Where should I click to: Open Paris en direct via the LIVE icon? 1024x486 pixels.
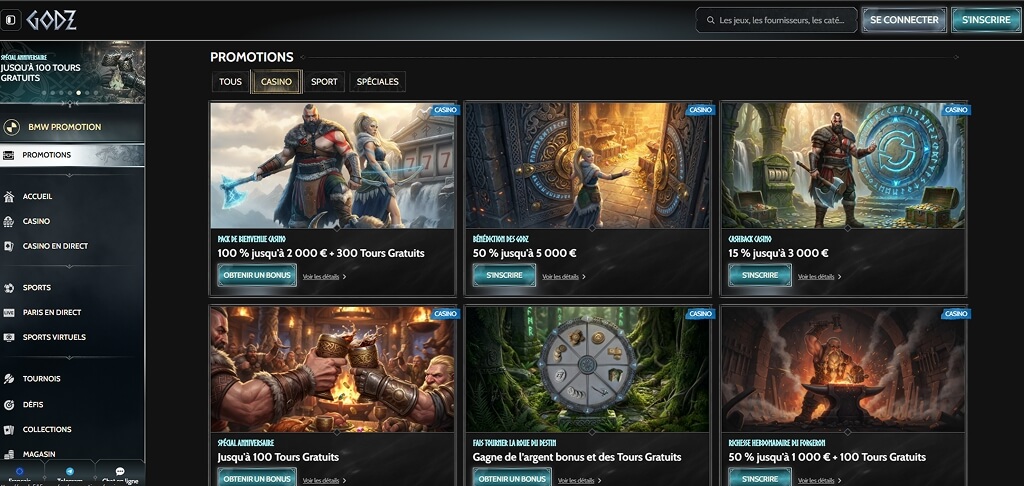(x=8, y=312)
